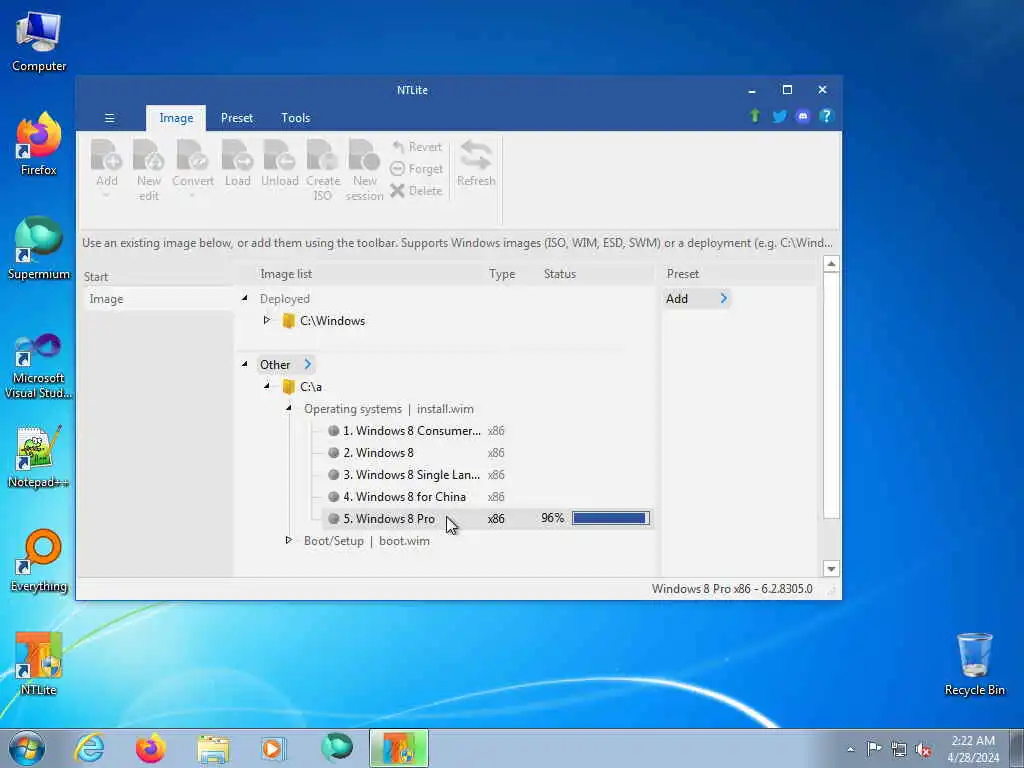
Task: Open the Supermium desktop shortcut
Action: pos(39,248)
